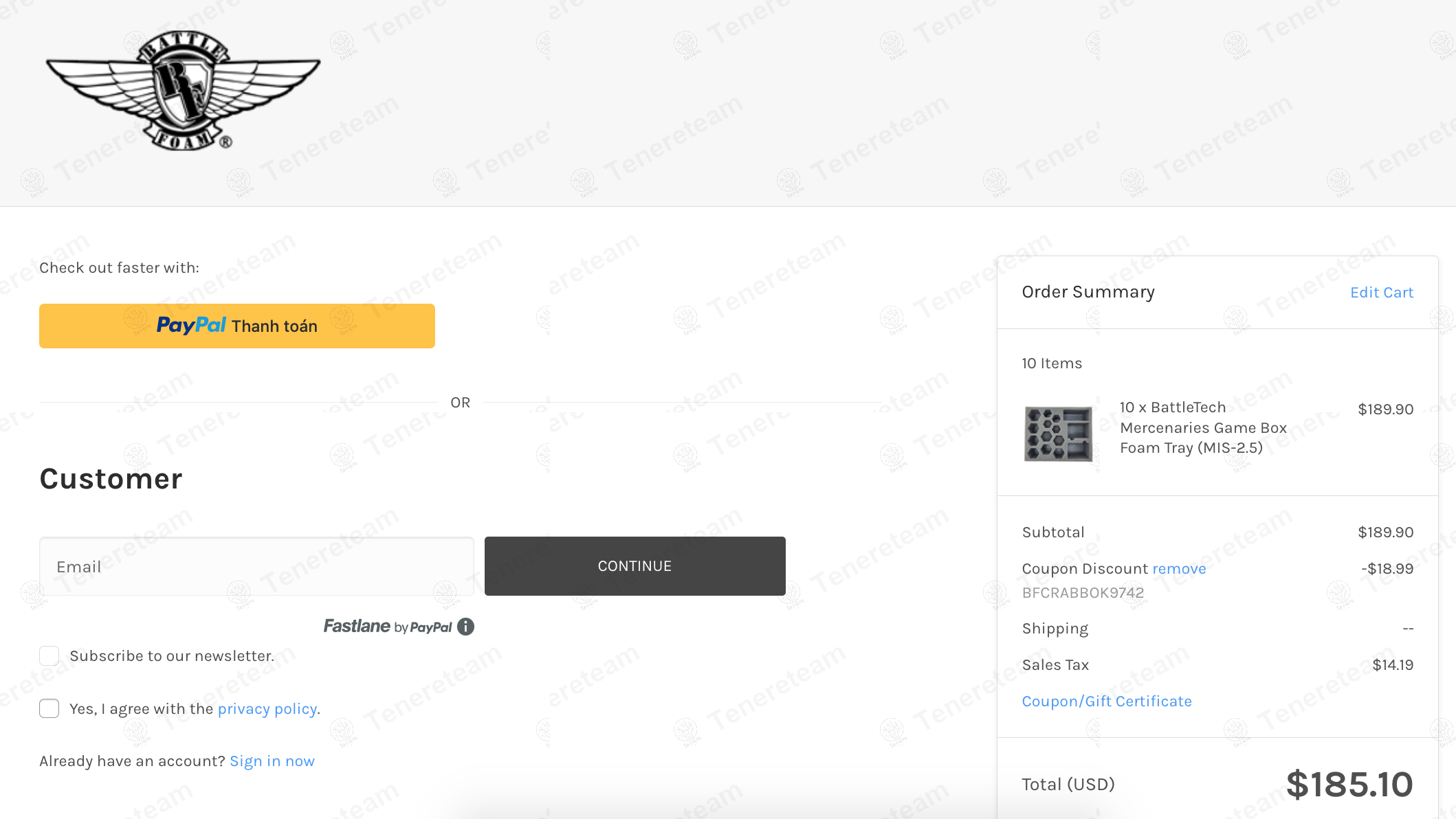
Task: Click the $185.10 total amount
Action: point(1349,785)
